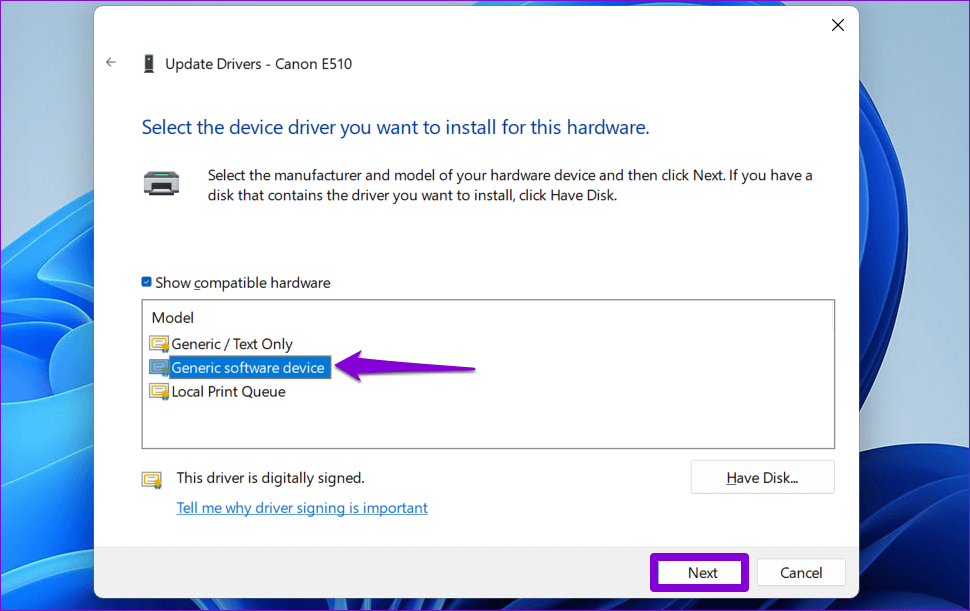The image size is (970, 611).
Task: Click the printer icon next to instructions
Action: point(161,184)
